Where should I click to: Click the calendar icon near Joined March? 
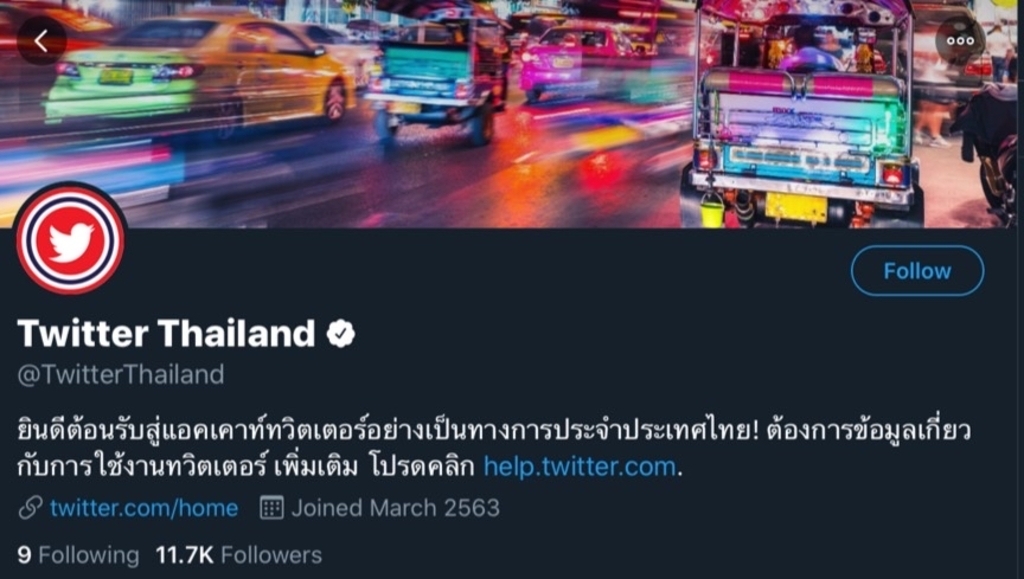272,508
